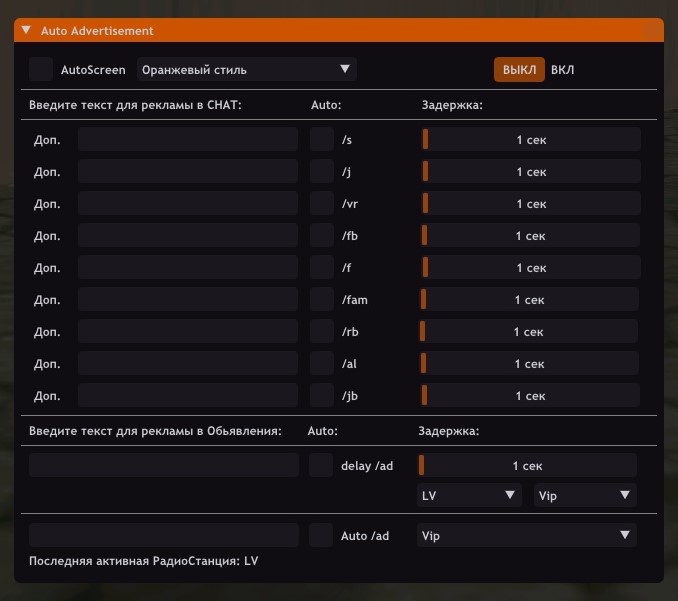
Task: Open the LV radio station dropdown
Action: 469,495
